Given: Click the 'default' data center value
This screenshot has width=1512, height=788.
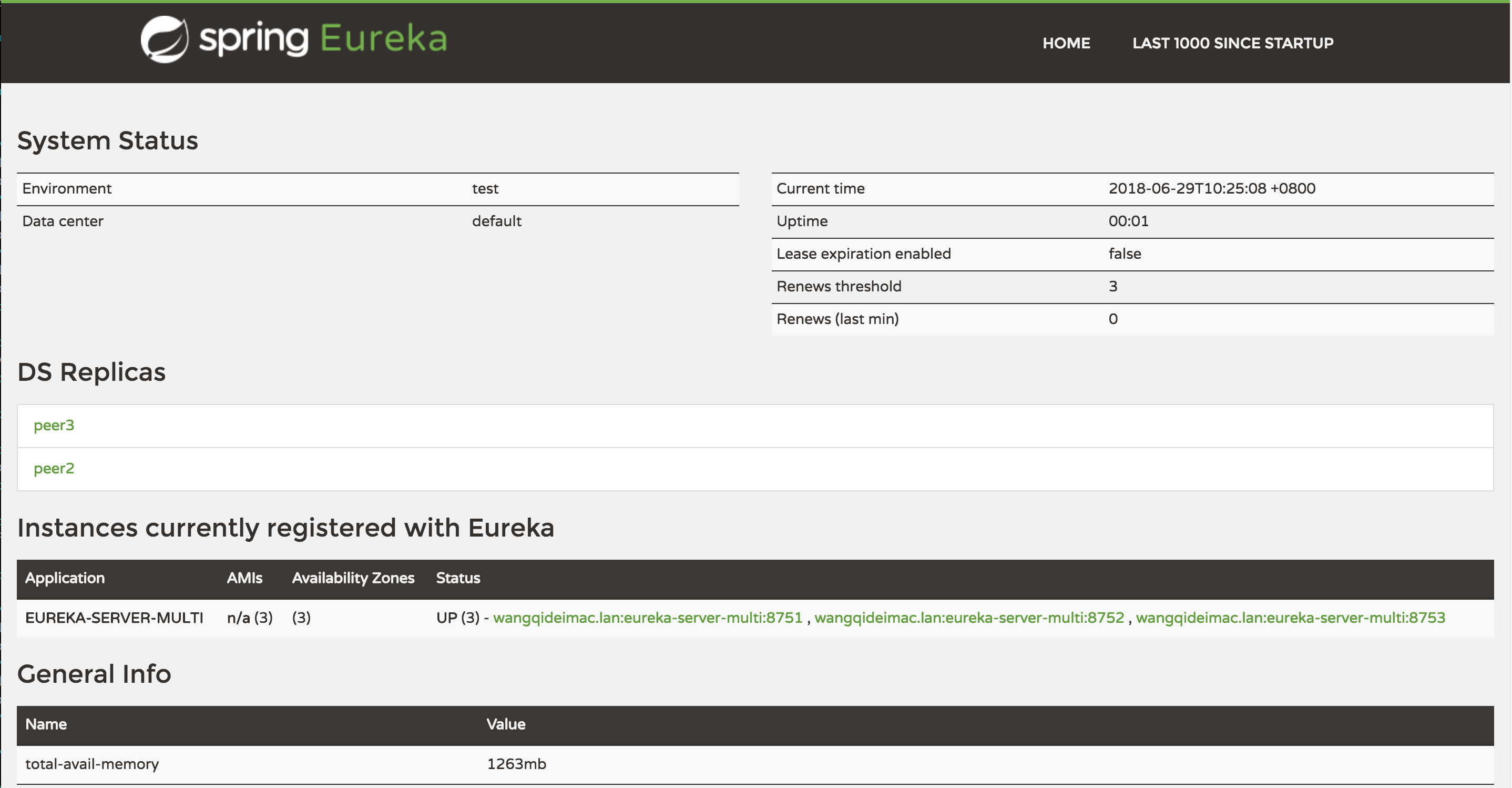Looking at the screenshot, I should point(497,221).
